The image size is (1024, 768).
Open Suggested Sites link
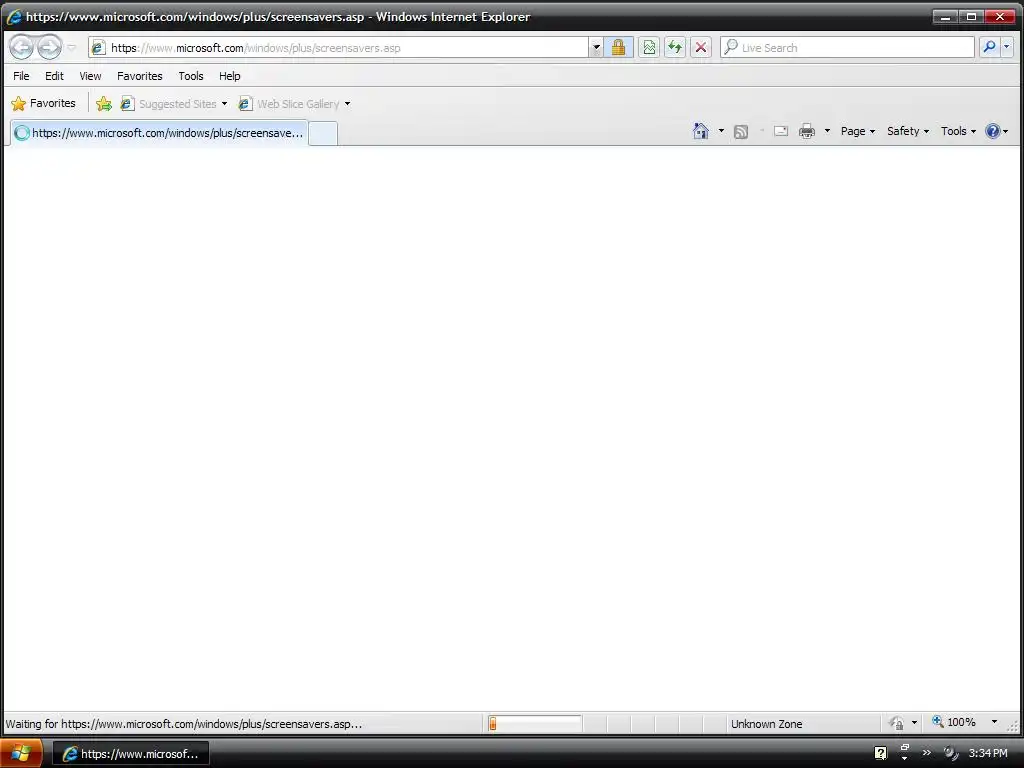(x=168, y=104)
